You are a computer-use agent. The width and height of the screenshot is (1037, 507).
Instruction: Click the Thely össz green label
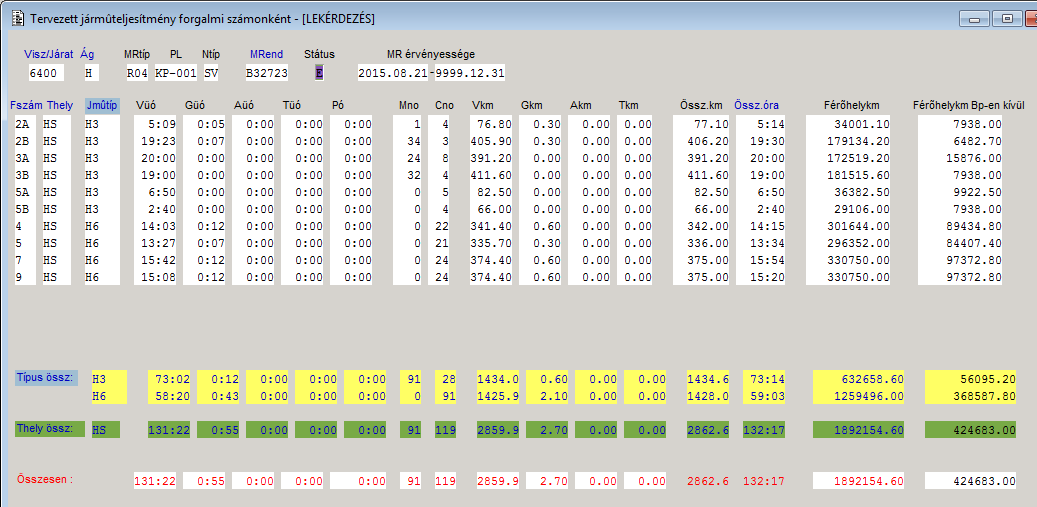[50, 429]
